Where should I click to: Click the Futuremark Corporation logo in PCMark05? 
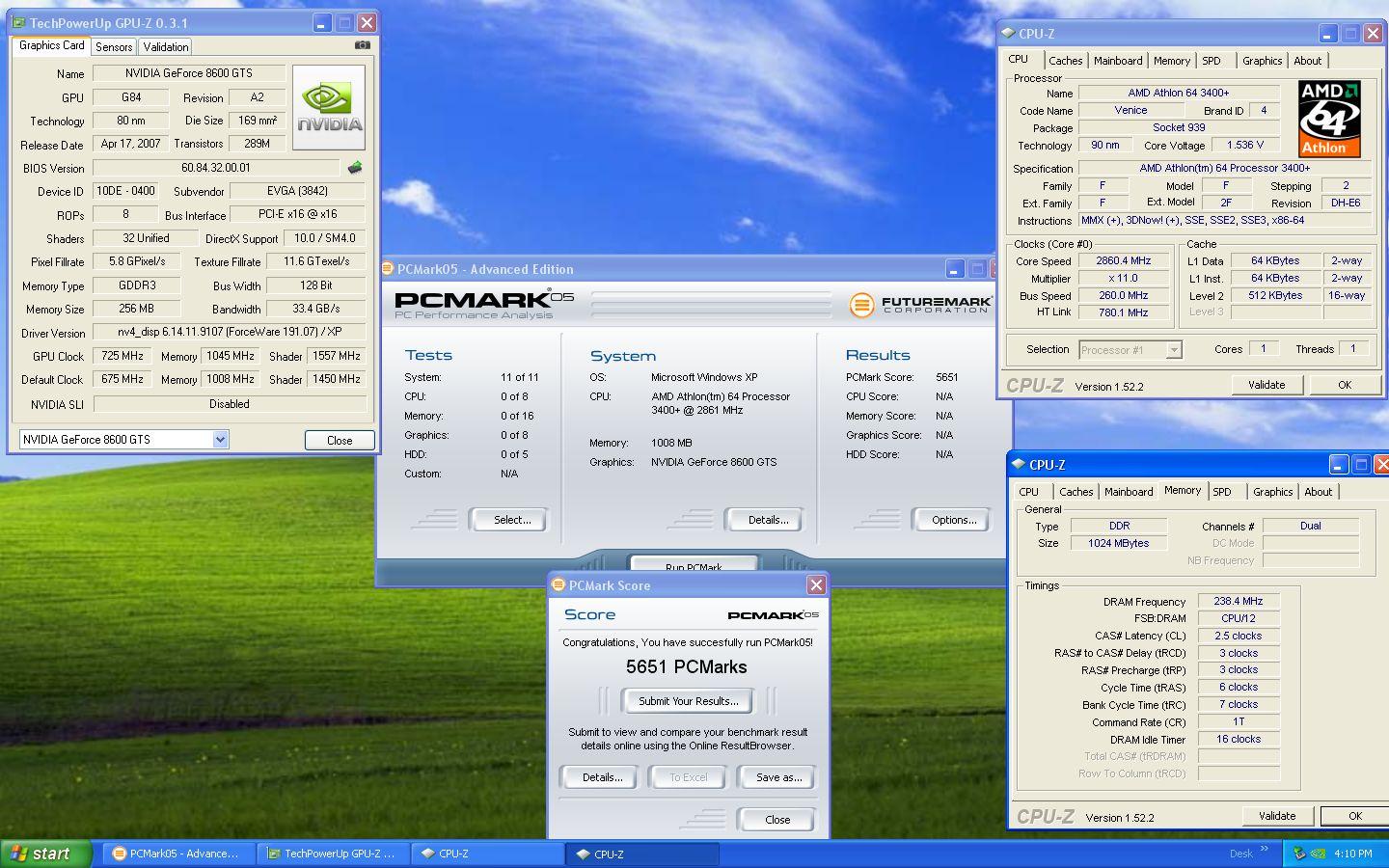(919, 305)
